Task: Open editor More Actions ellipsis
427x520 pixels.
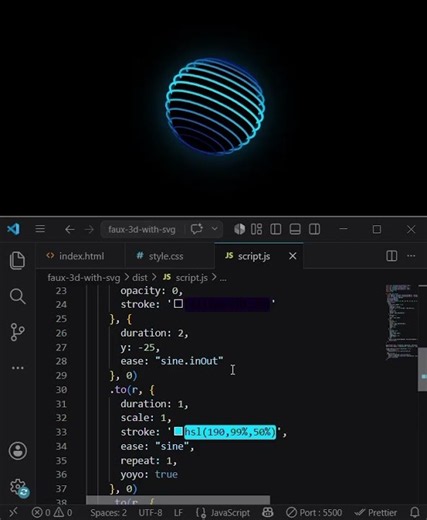Action: pyautogui.click(x=411, y=256)
